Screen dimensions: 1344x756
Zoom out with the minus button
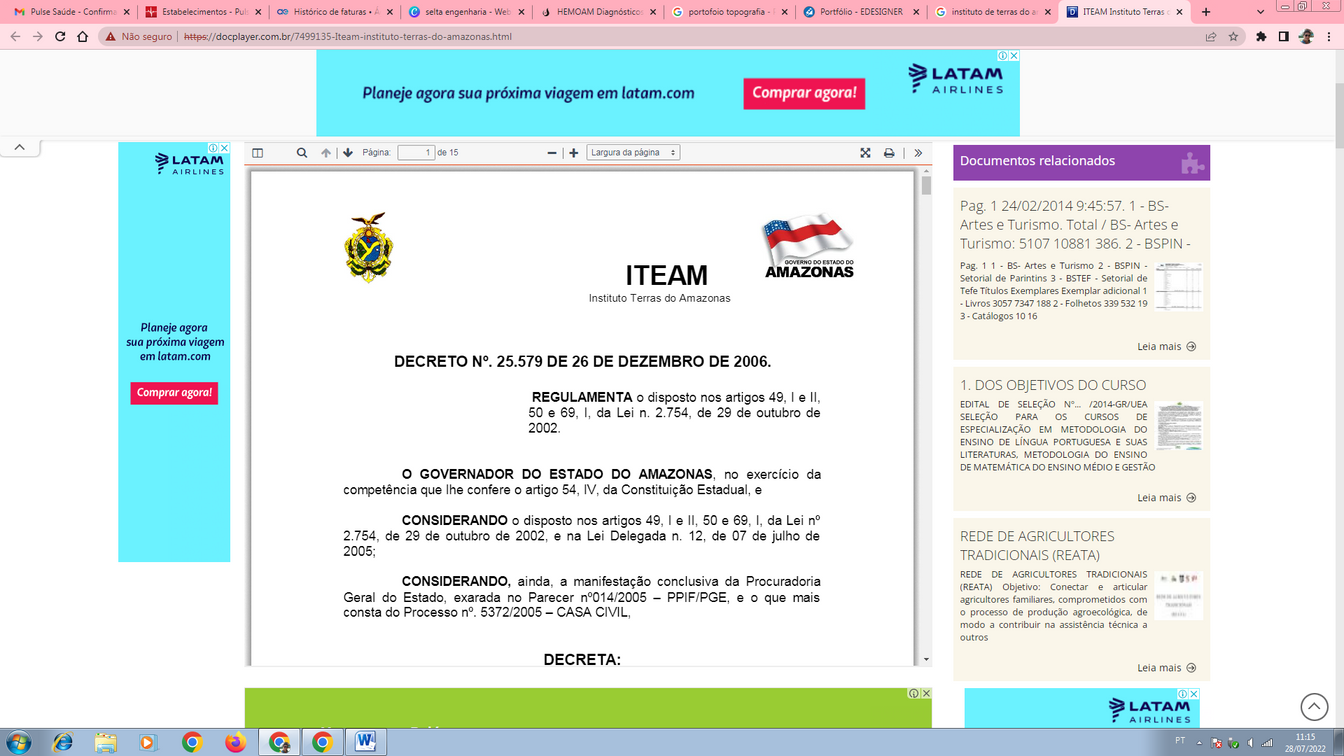(551, 153)
